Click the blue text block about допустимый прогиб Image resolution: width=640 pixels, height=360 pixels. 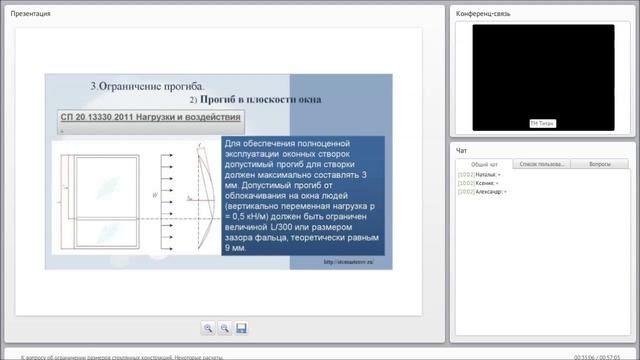coord(303,196)
